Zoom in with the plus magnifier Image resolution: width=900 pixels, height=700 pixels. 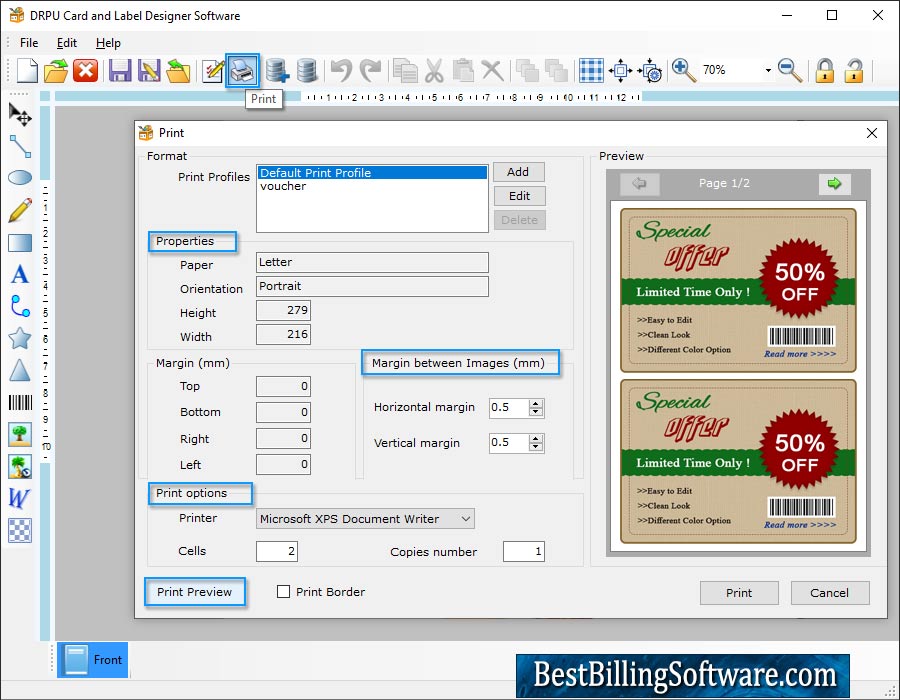[684, 71]
